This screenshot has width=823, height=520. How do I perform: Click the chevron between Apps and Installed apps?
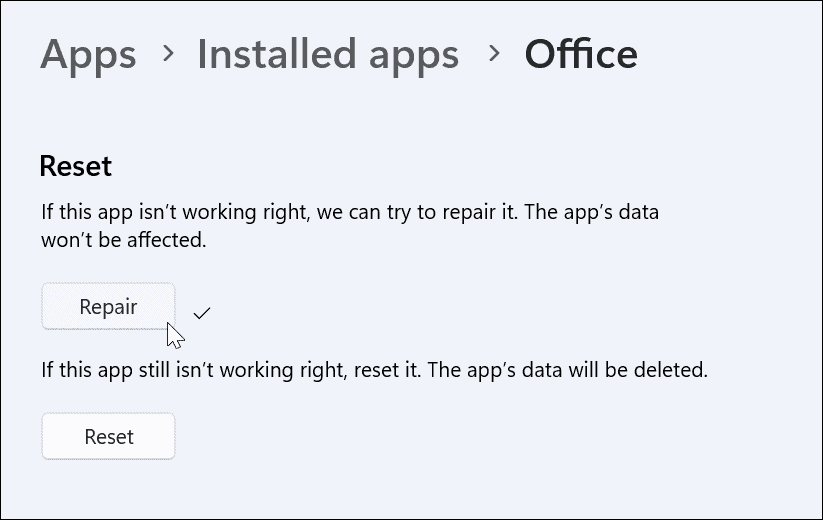pyautogui.click(x=167, y=54)
